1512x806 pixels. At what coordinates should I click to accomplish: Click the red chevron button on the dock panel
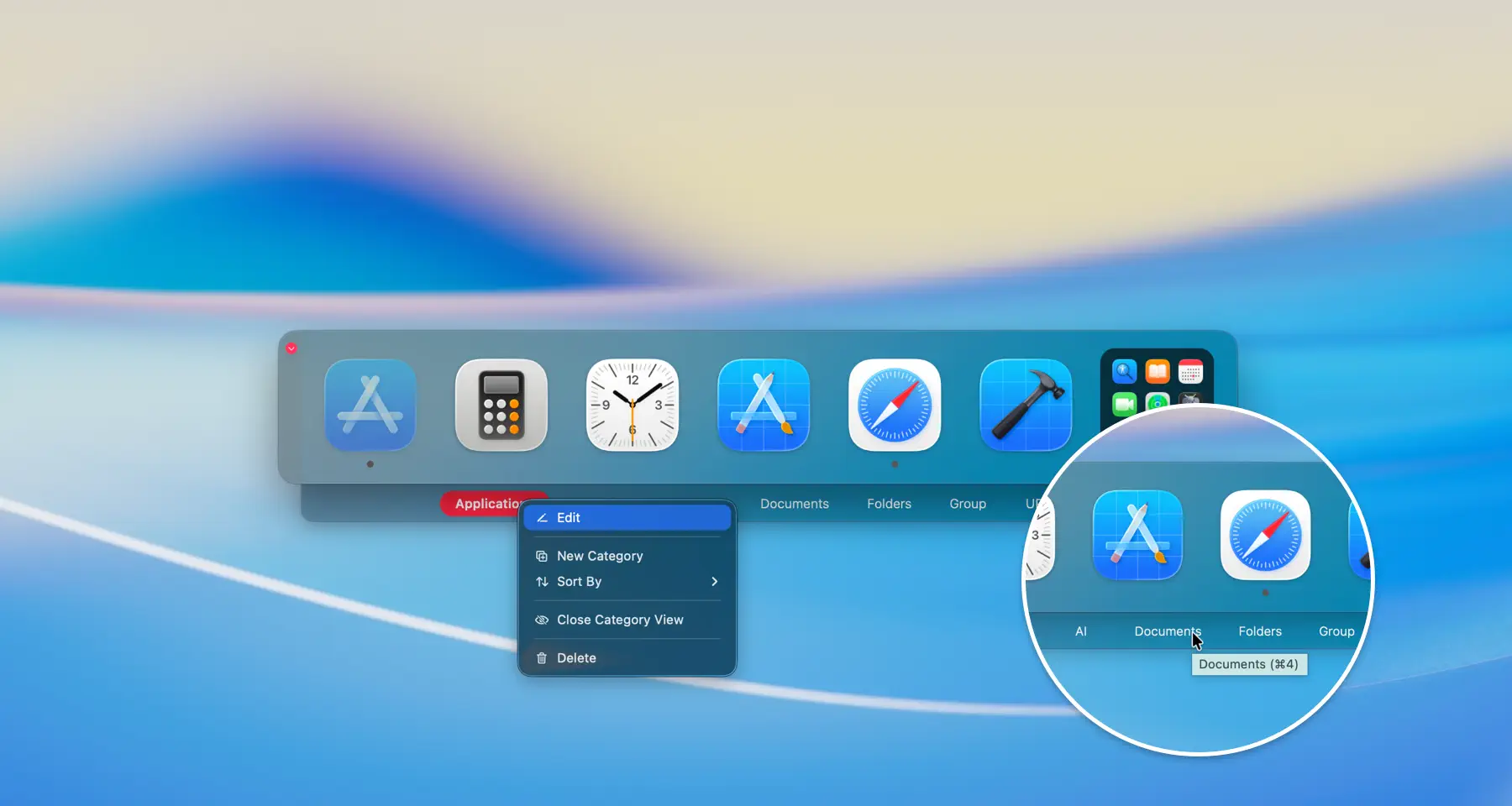[x=291, y=348]
